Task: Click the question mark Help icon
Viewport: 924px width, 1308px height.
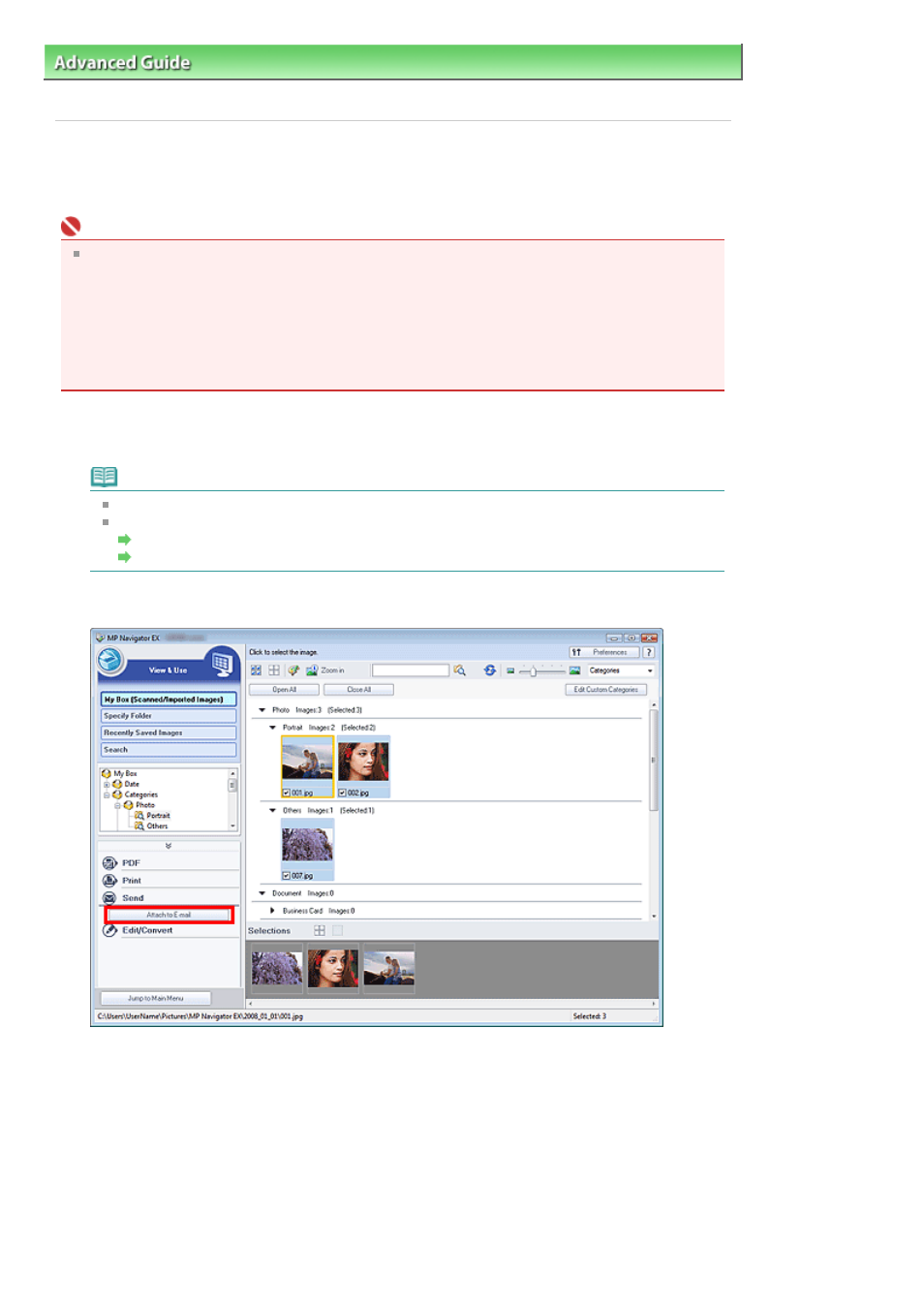Action: point(649,653)
